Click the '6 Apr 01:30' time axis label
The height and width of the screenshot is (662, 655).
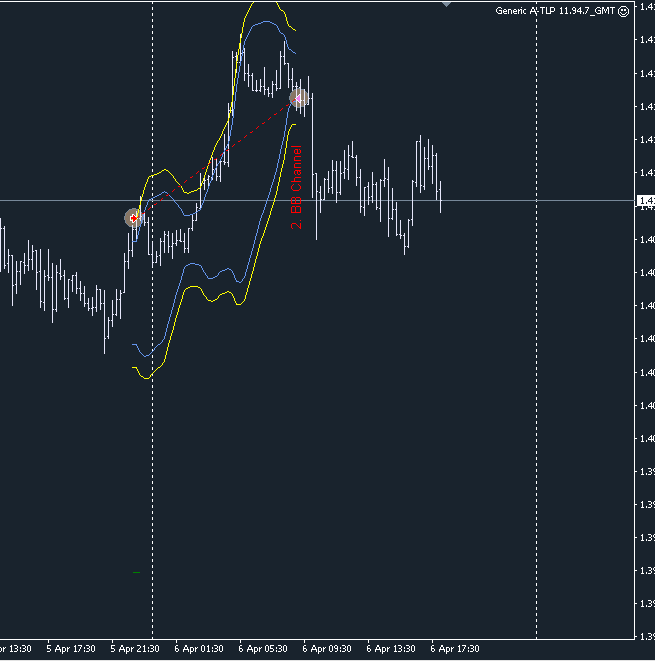click(199, 648)
